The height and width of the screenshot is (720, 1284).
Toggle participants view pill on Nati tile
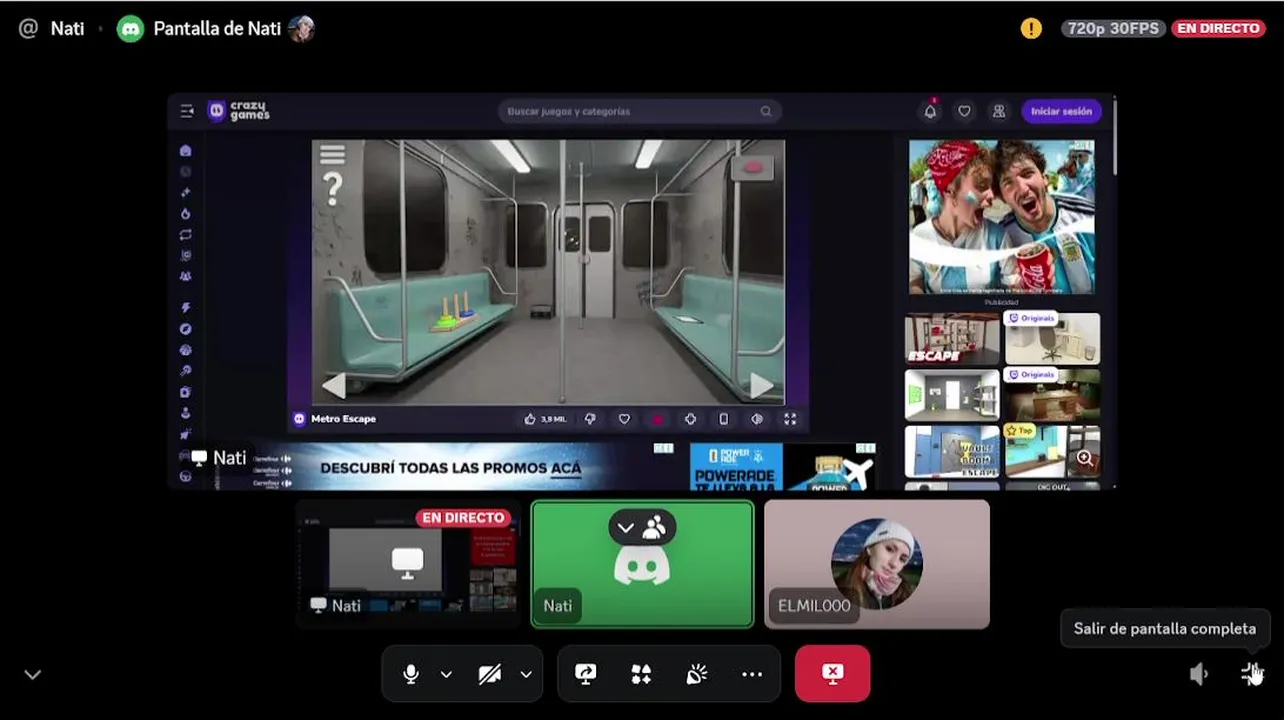point(642,526)
